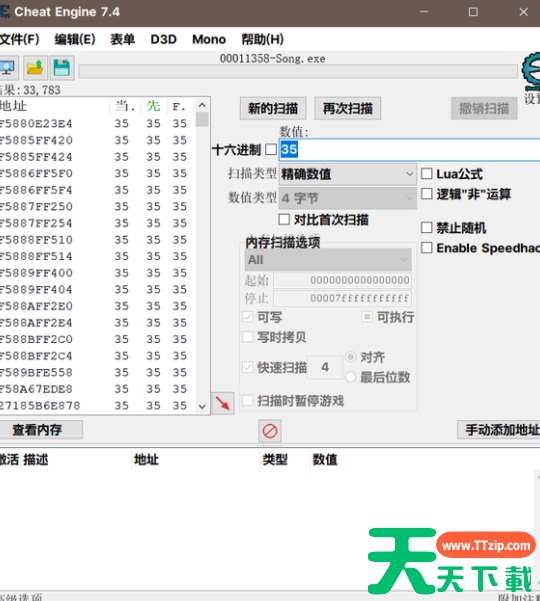Open the 编辑(E) menu
Screen dimensions: 540x601
coord(75,39)
